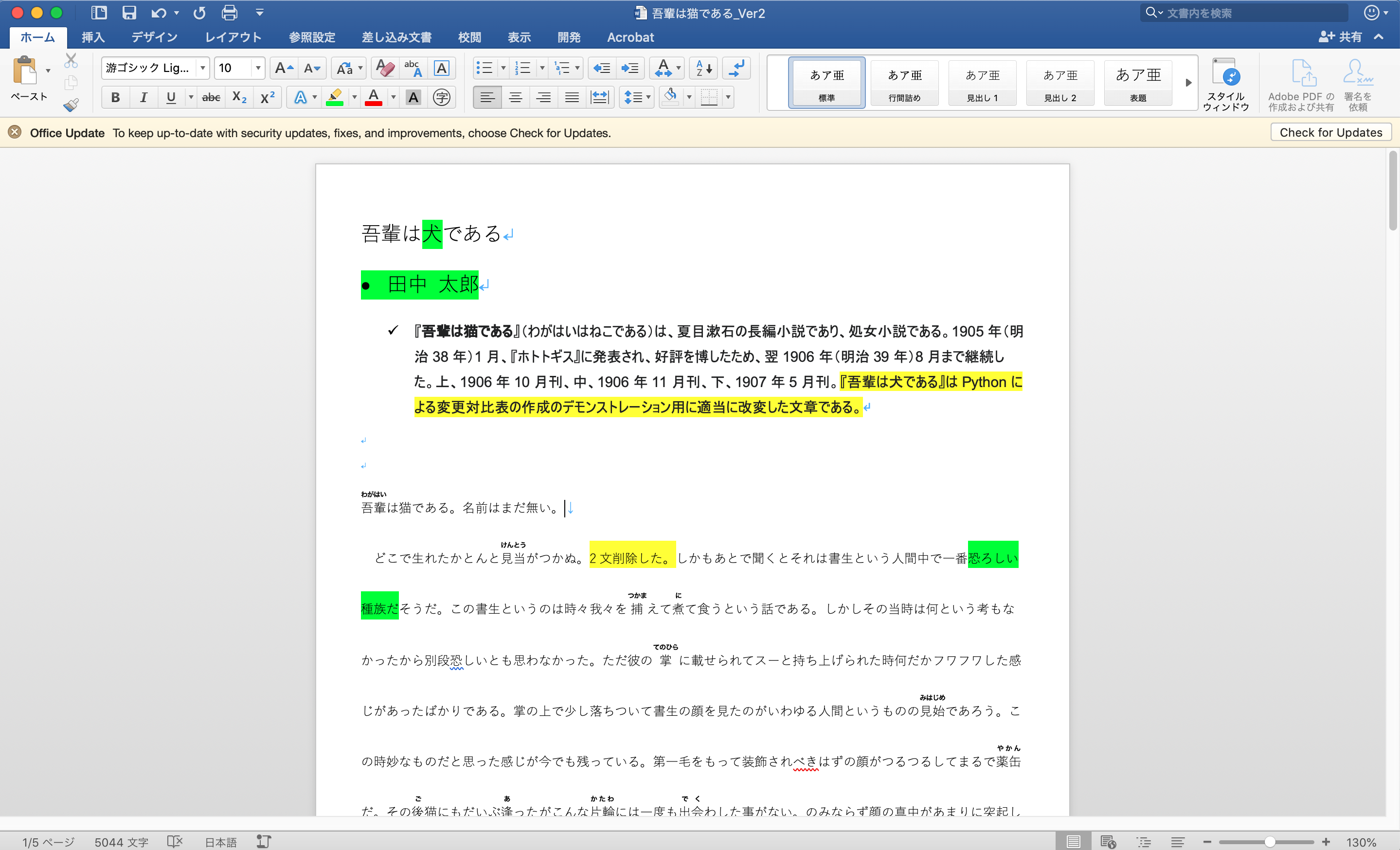Click the Sort A-Z icon

(x=703, y=68)
